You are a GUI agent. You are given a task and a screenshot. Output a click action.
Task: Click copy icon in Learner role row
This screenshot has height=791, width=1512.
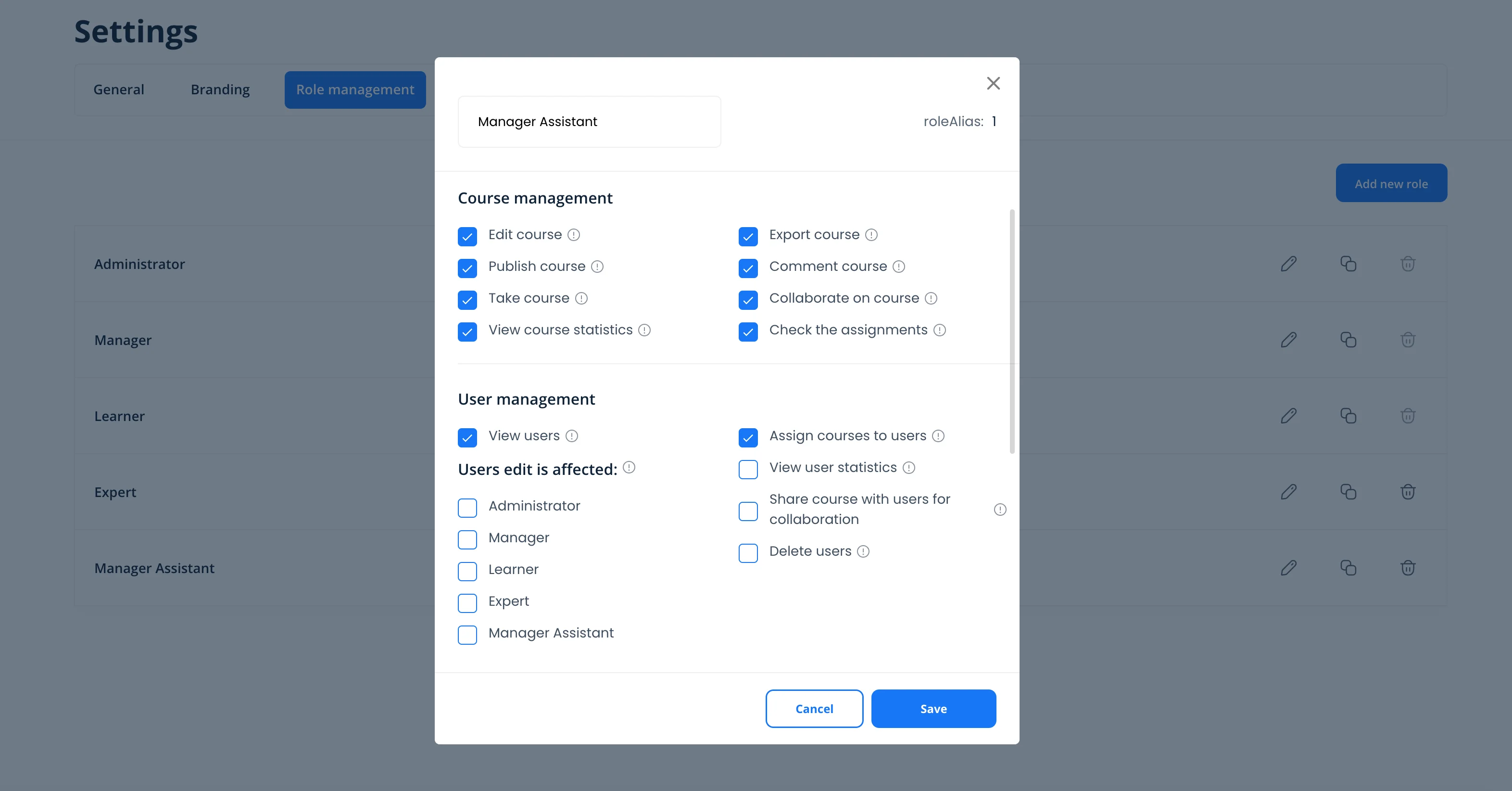pos(1348,416)
